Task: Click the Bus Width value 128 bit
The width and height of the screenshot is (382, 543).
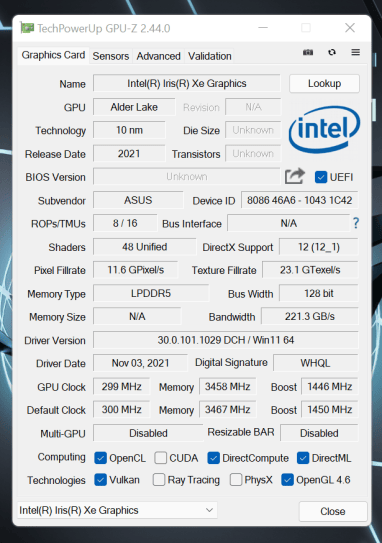Action: 319,293
